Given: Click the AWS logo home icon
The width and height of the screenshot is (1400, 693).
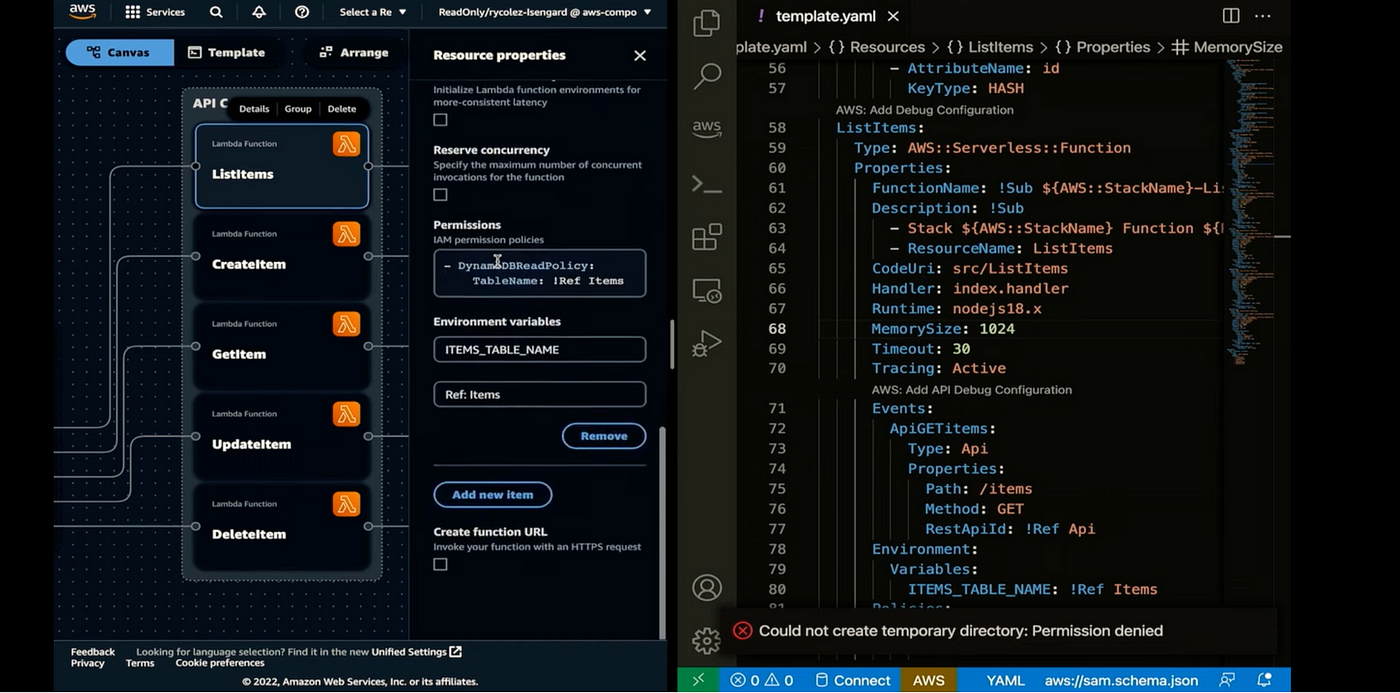Looking at the screenshot, I should (x=82, y=12).
